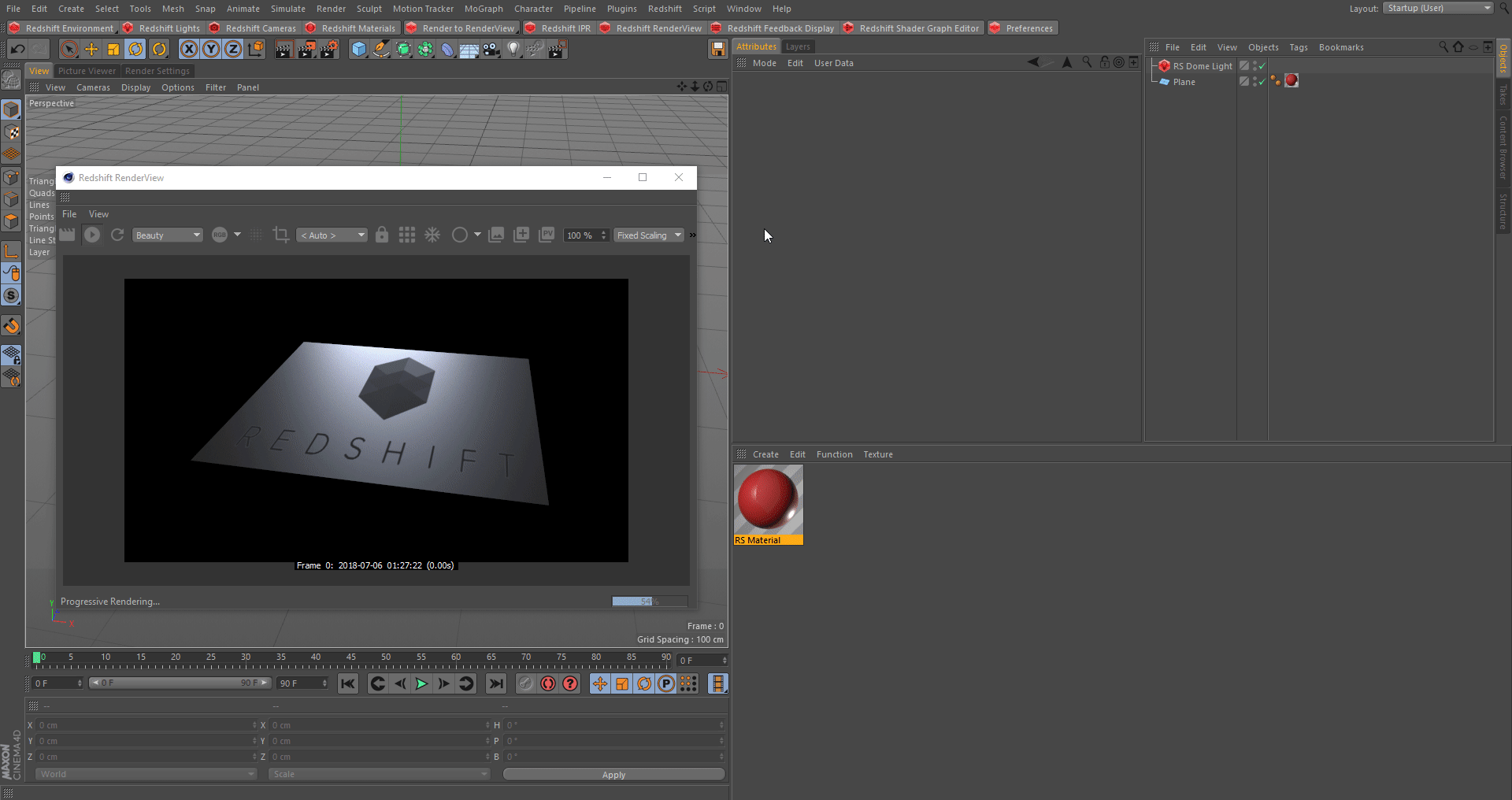Viewport: 1512px width, 800px height.
Task: Toggle the lock icon in RenderView toolbar
Action: pyautogui.click(x=382, y=235)
